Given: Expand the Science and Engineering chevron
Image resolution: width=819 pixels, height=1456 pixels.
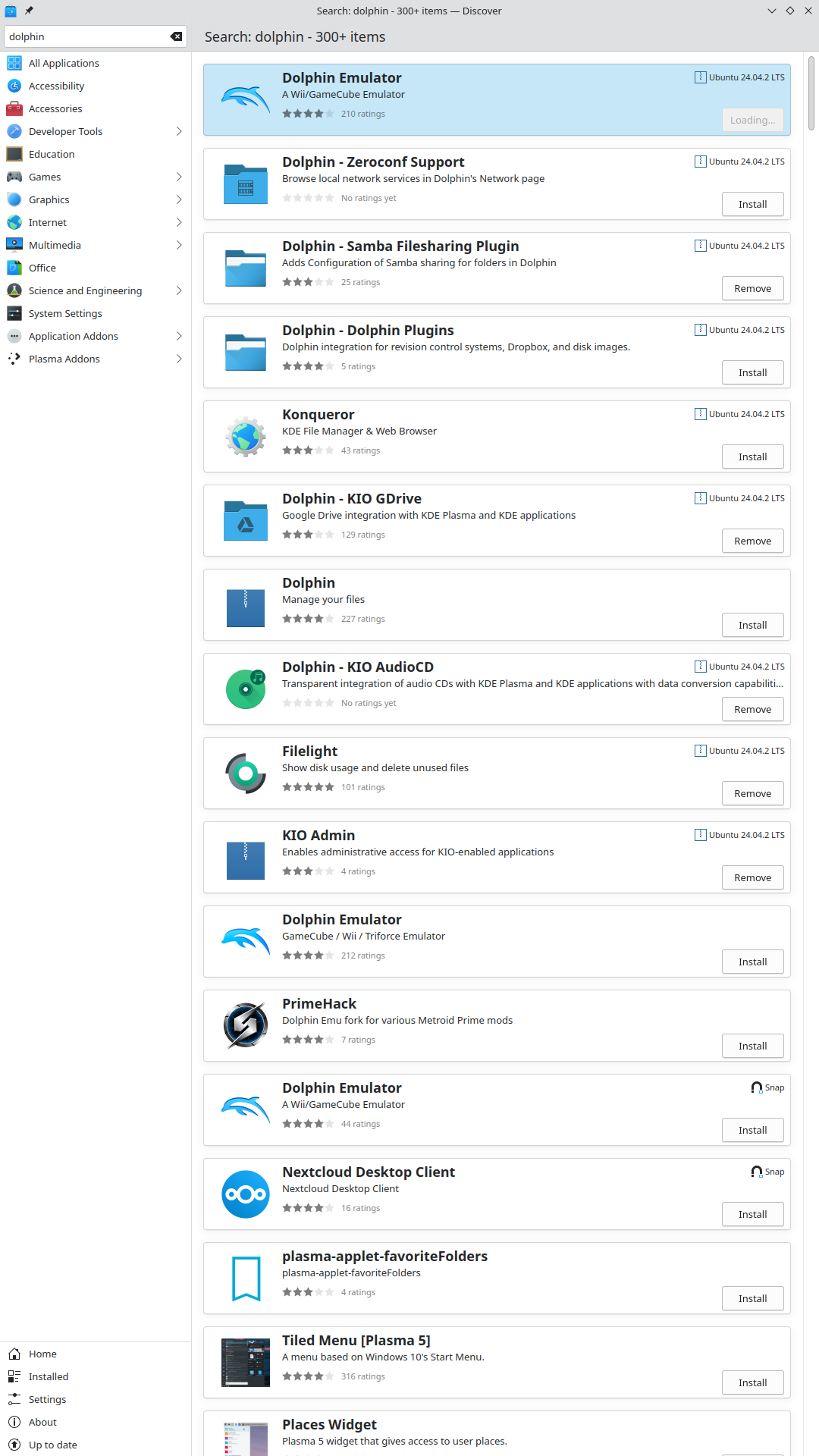Looking at the screenshot, I should [x=179, y=290].
